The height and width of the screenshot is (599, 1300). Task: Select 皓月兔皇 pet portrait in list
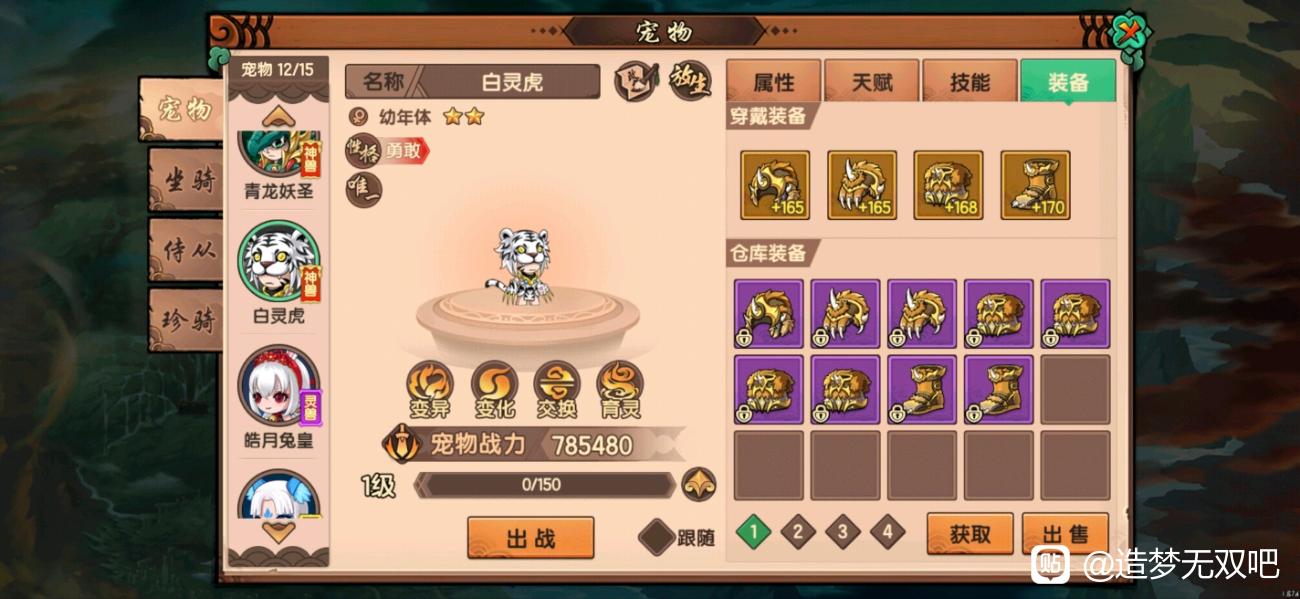point(278,385)
